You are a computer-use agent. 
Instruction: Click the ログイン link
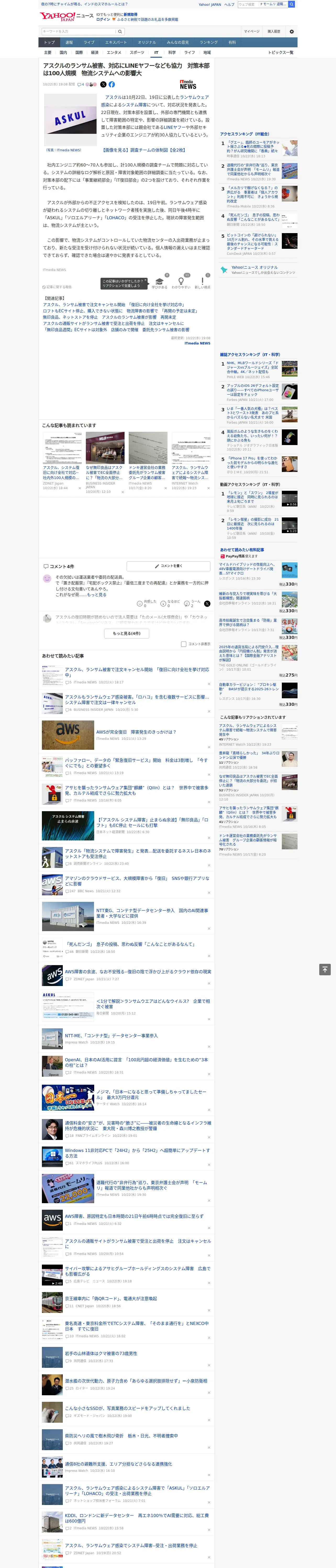click(x=103, y=20)
